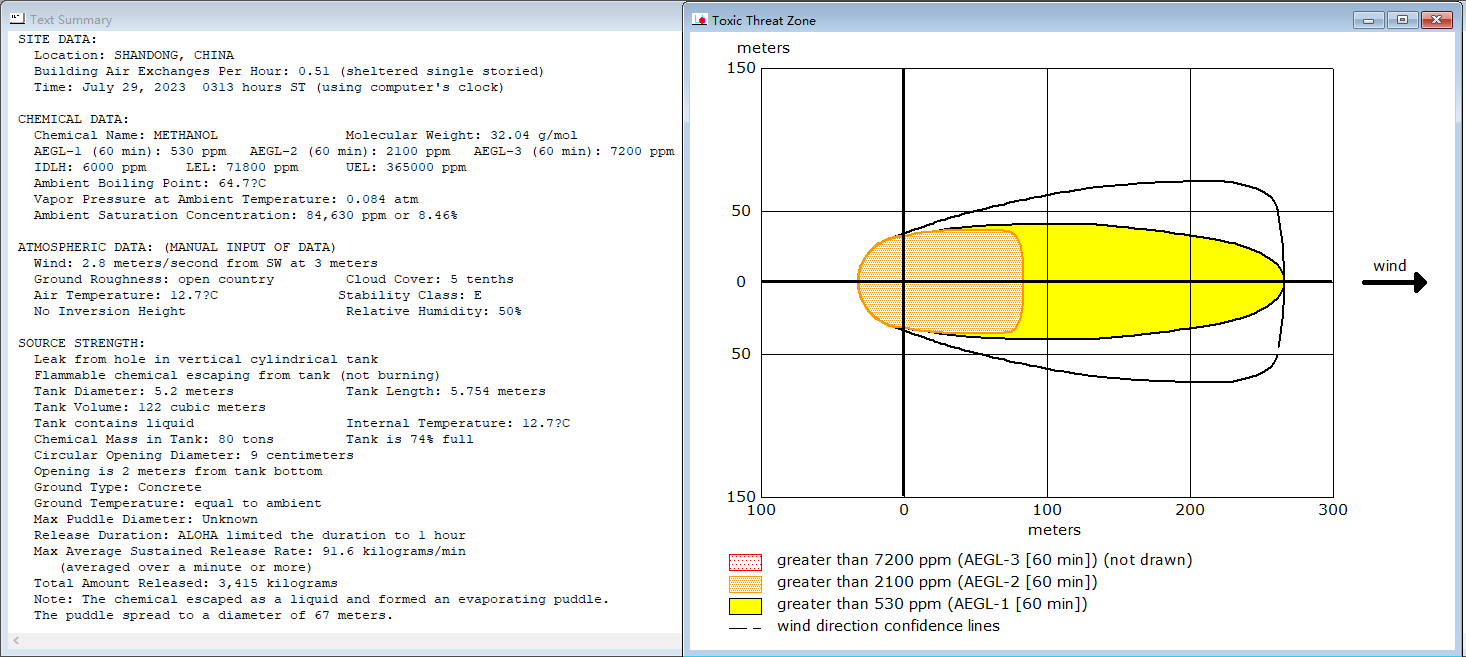Screen dimensions: 1466x657
Task: Click the SOURCE STRENGTH heading in summary
Action: (x=81, y=343)
